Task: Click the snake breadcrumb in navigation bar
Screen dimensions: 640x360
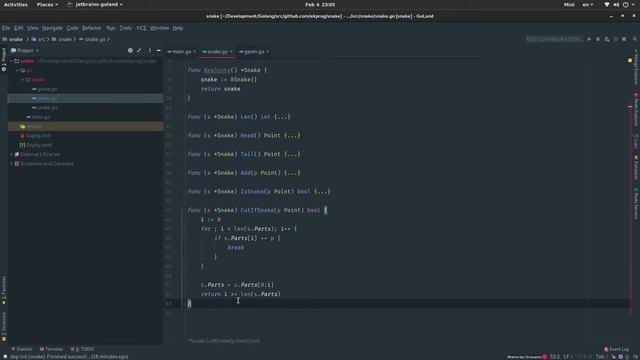Action: [13, 39]
